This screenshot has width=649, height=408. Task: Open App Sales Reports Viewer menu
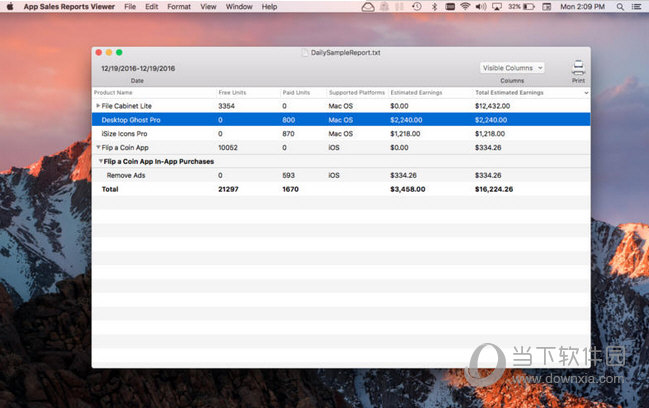[x=69, y=7]
